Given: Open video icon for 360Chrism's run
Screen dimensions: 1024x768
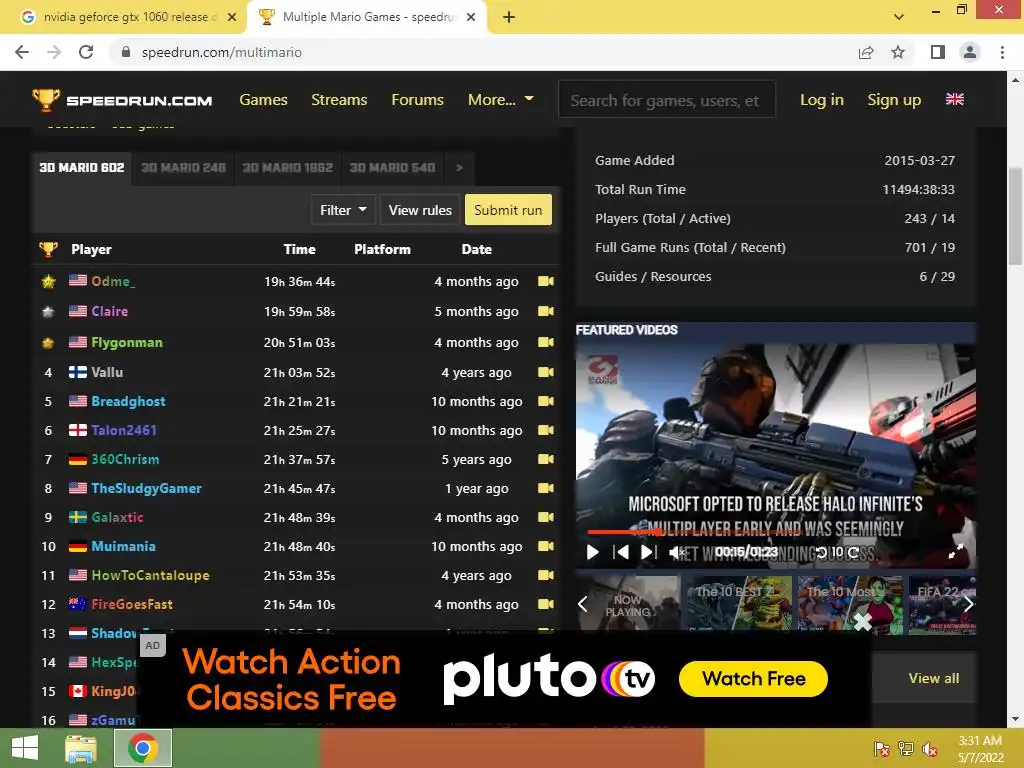Looking at the screenshot, I should [545, 459].
